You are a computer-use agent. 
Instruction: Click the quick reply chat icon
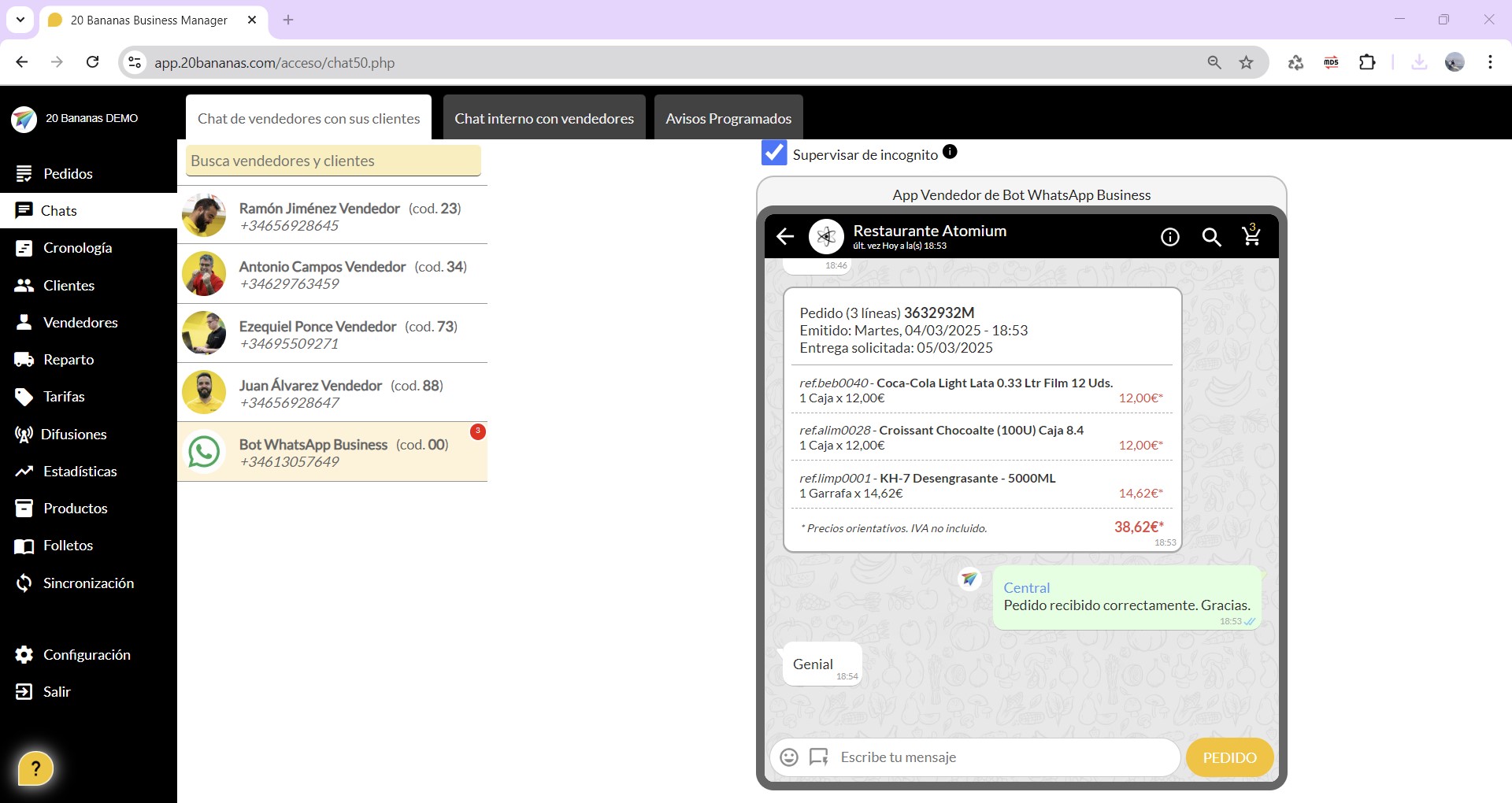pyautogui.click(x=819, y=757)
